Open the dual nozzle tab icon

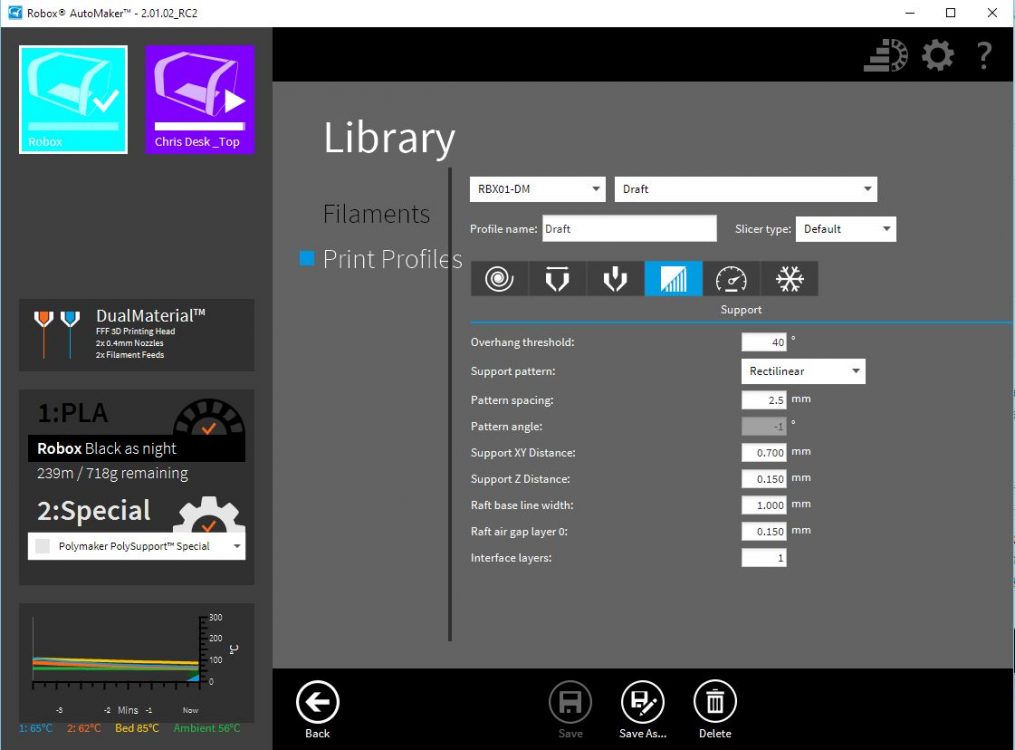click(615, 279)
